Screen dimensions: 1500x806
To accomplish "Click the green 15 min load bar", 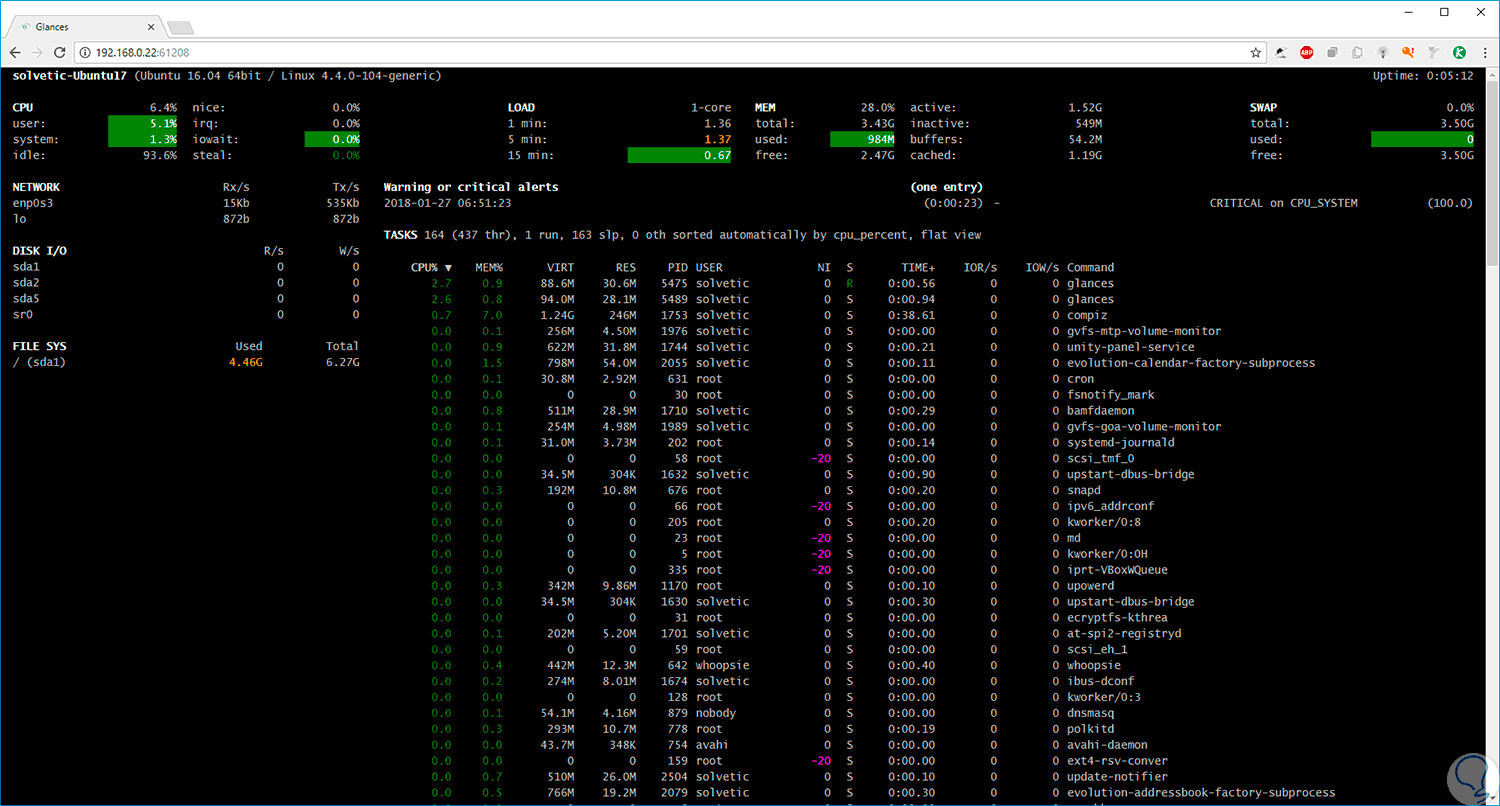I will coord(679,155).
